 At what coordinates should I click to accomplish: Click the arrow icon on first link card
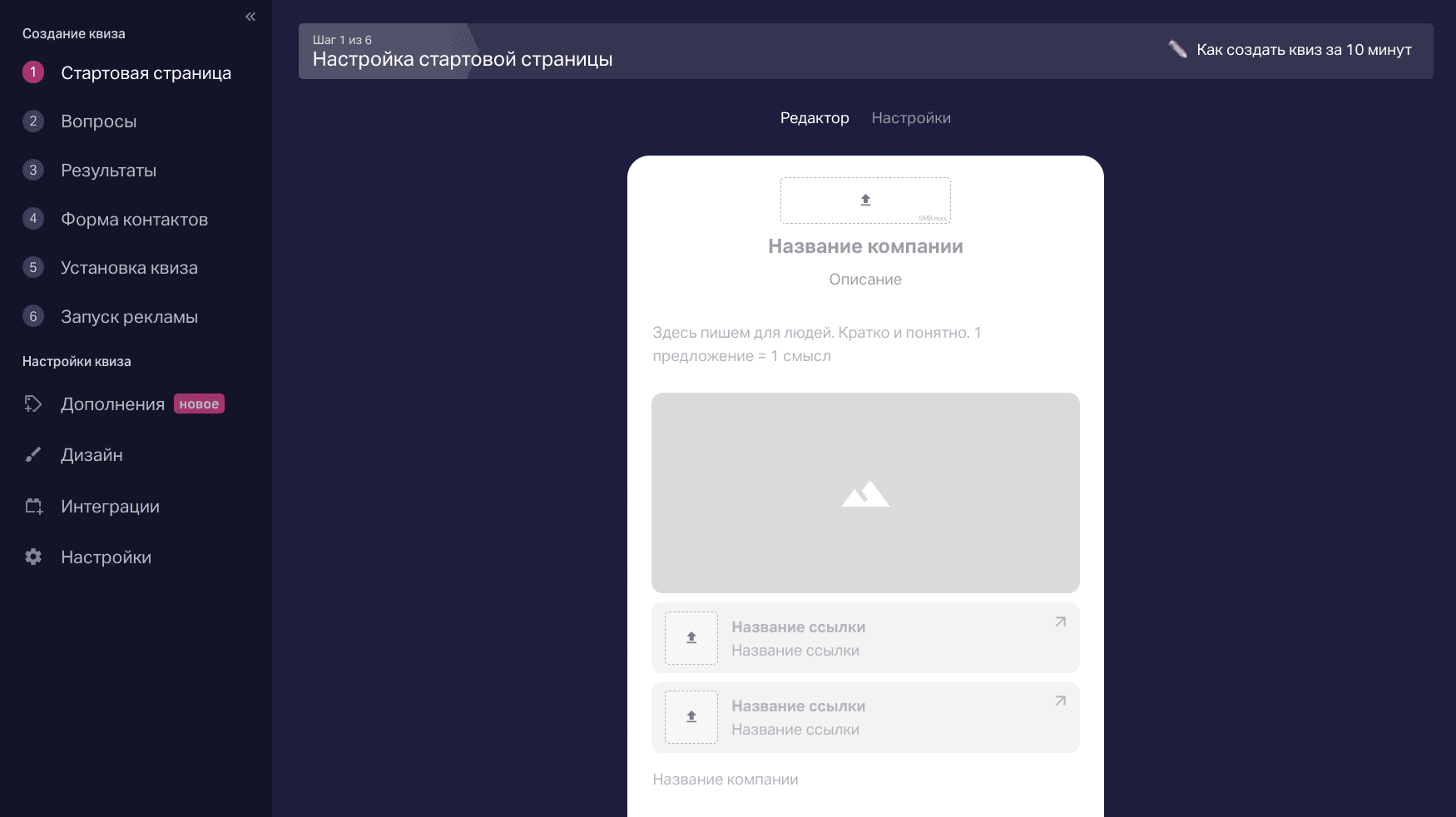pos(1060,622)
